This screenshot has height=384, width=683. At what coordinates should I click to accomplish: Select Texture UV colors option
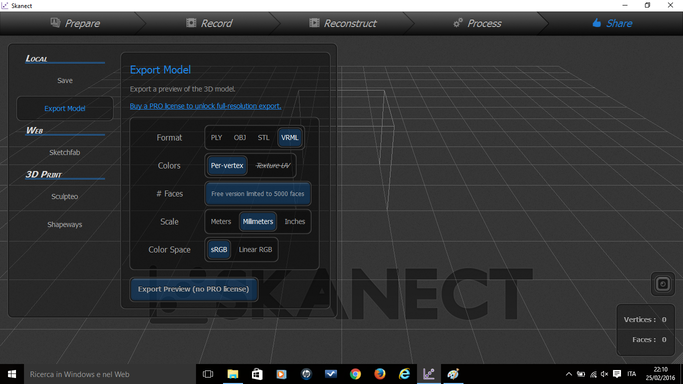pos(273,165)
